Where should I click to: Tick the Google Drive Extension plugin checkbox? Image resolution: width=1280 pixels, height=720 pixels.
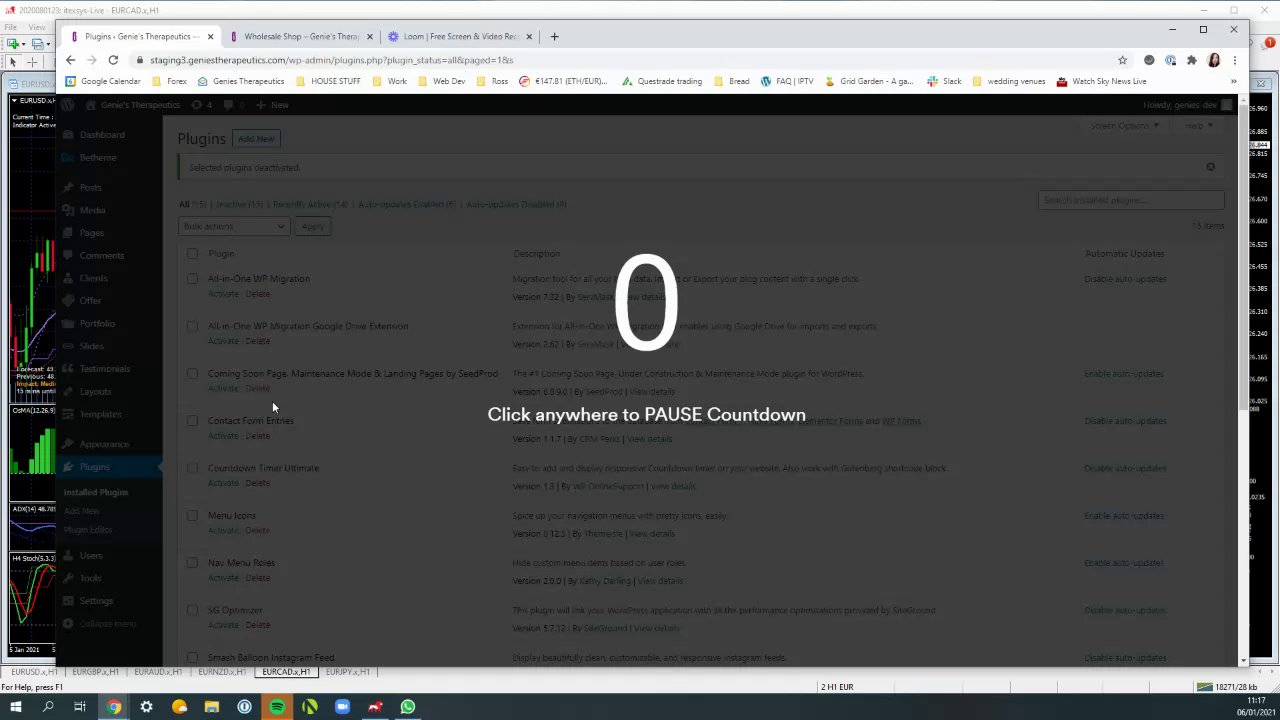[192, 326]
